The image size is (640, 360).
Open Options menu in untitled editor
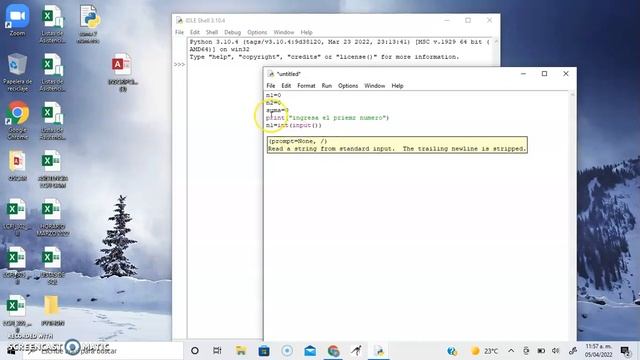click(348, 86)
